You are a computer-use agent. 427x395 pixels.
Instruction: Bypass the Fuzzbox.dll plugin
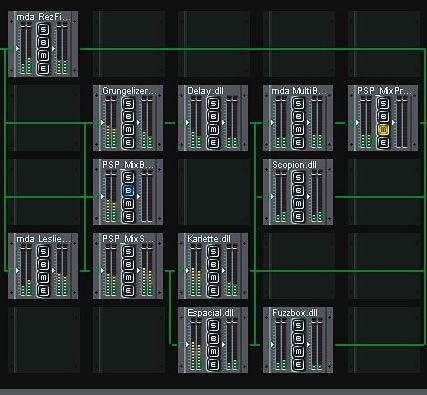click(x=298, y=339)
